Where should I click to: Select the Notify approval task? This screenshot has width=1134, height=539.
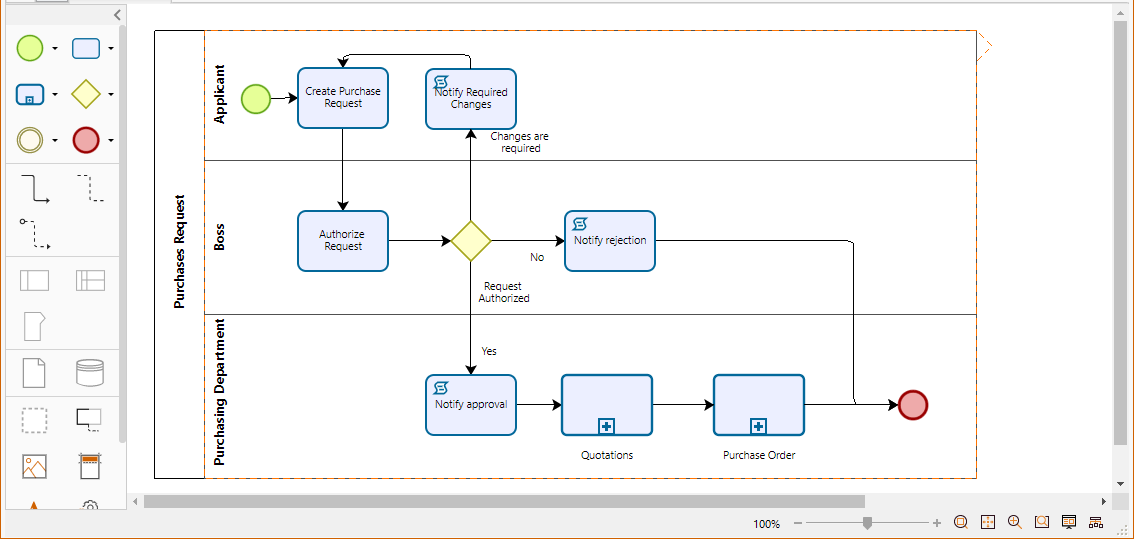(x=471, y=404)
